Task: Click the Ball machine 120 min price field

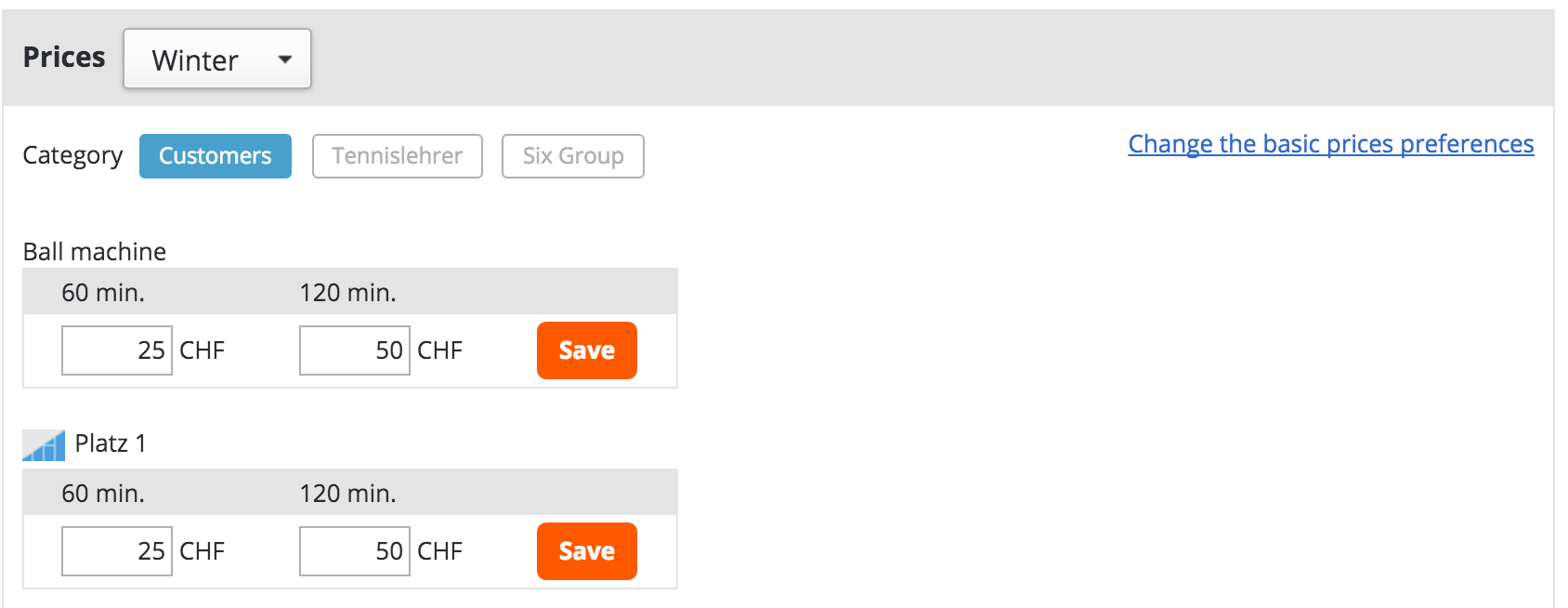Action: tap(354, 350)
